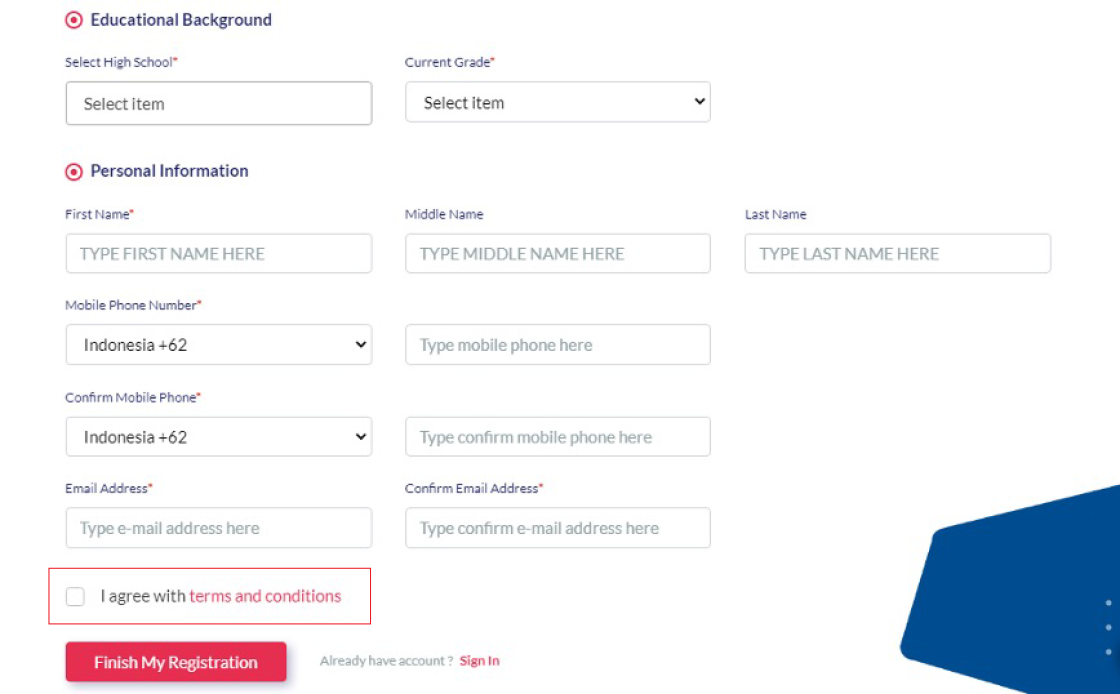Open the Confirm Mobile Phone country code dropdown
1120x694 pixels.
[219, 437]
